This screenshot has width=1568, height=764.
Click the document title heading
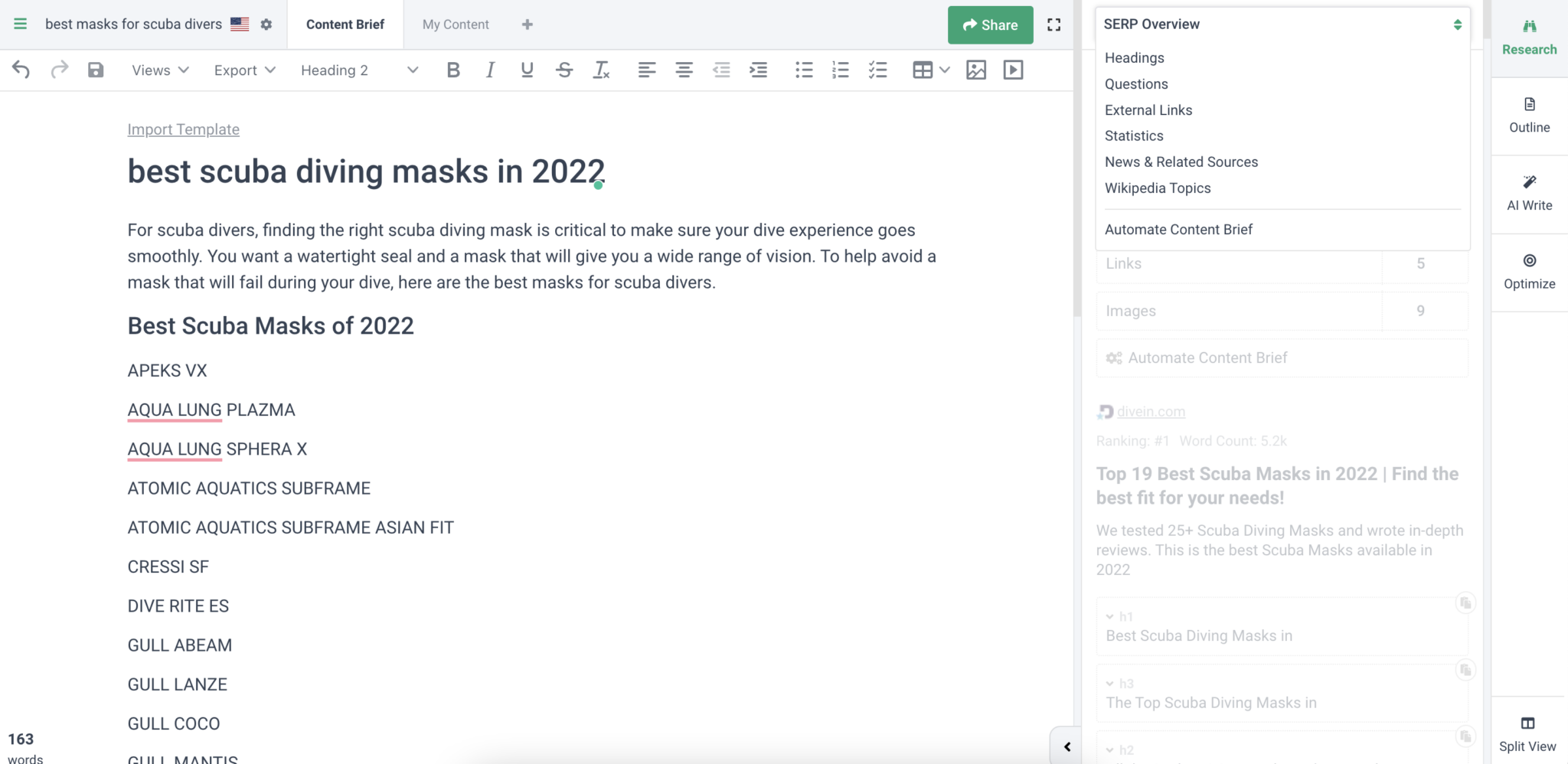[x=366, y=171]
